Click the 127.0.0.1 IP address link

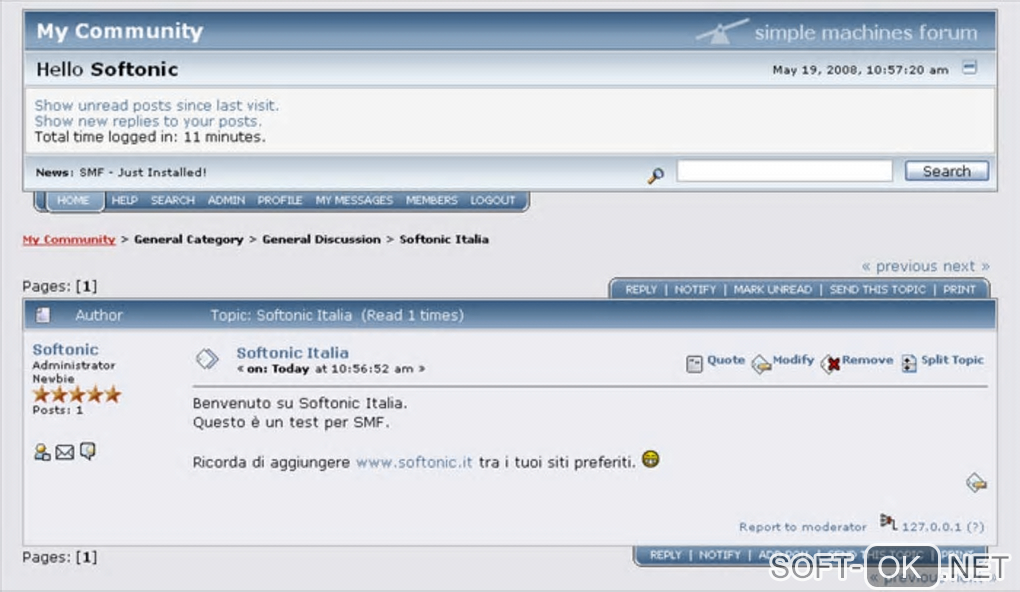932,527
